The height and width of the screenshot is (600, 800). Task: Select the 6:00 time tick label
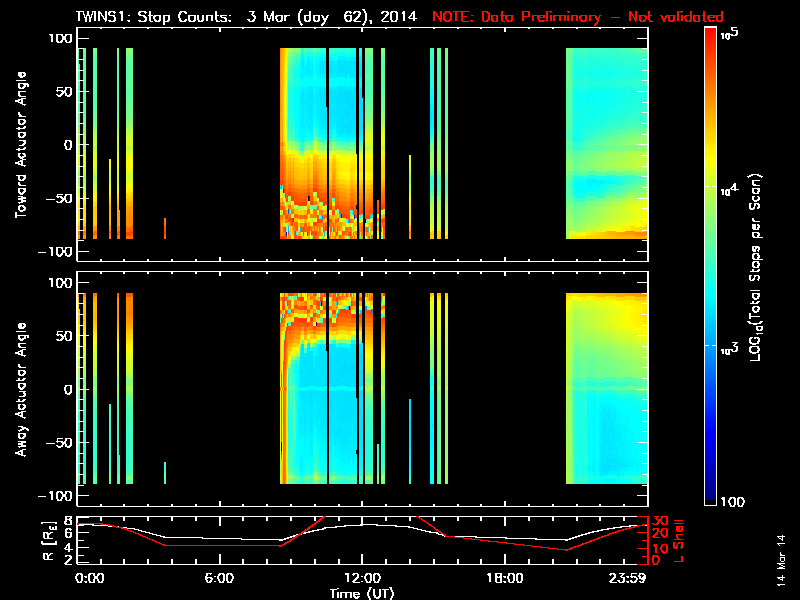(219, 578)
